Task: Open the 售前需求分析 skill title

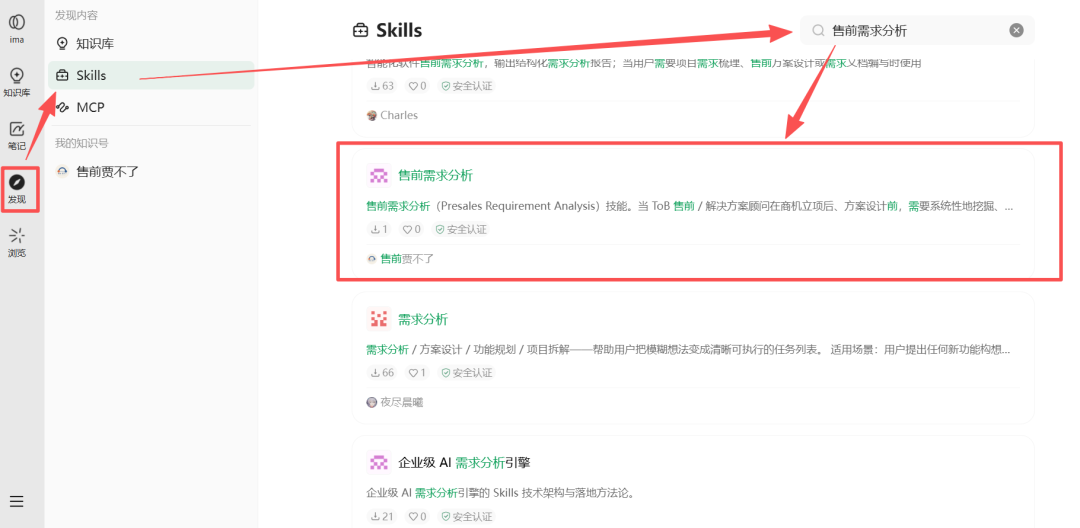Action: click(435, 176)
